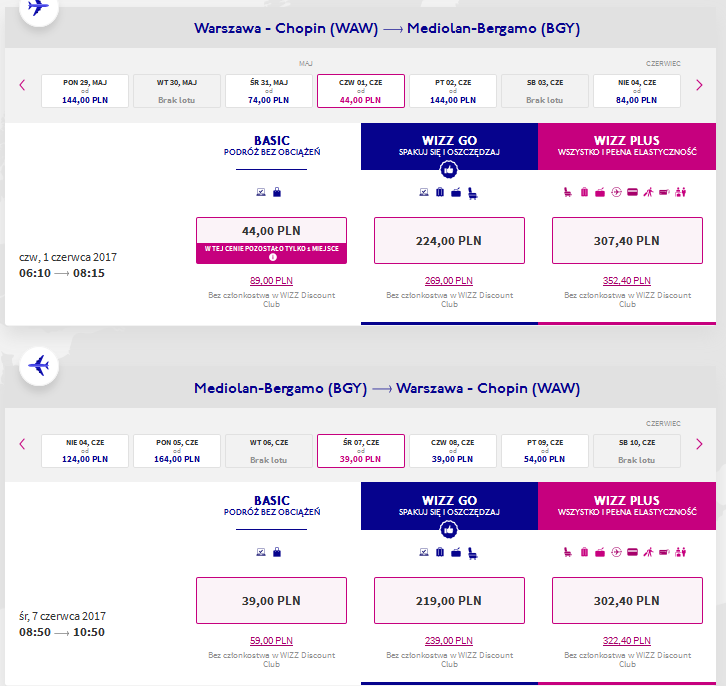The height and width of the screenshot is (686, 726).
Task: Click the return WIZZ PLUS airport check-in plane icon
Action: [616, 552]
